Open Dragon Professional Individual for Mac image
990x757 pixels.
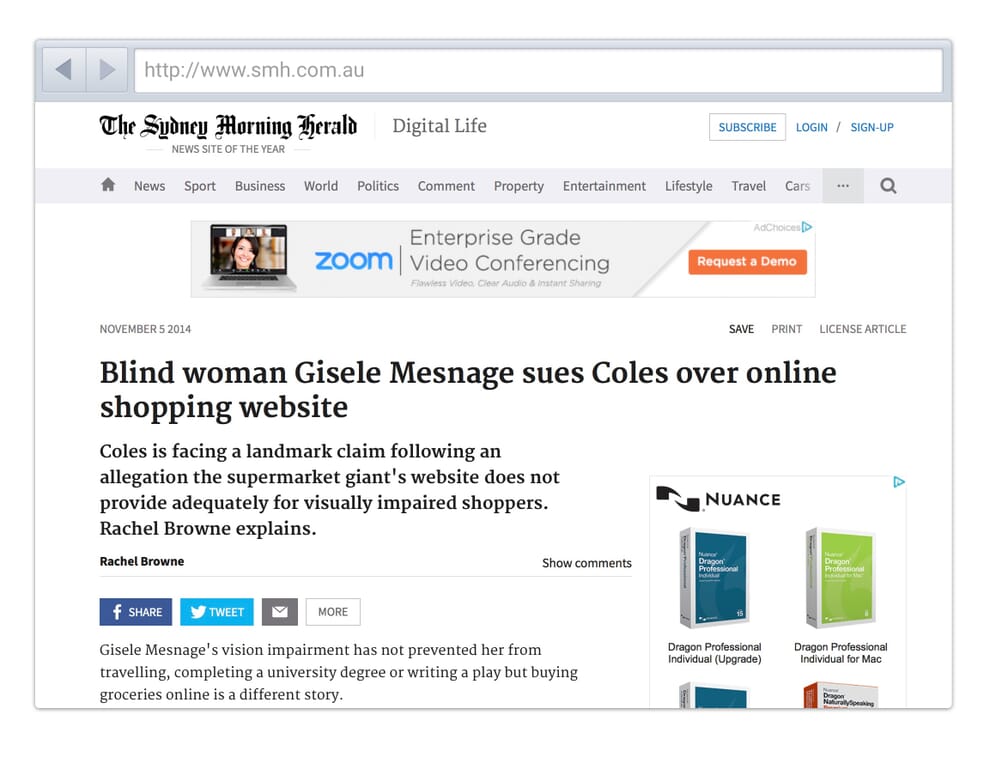[840, 578]
